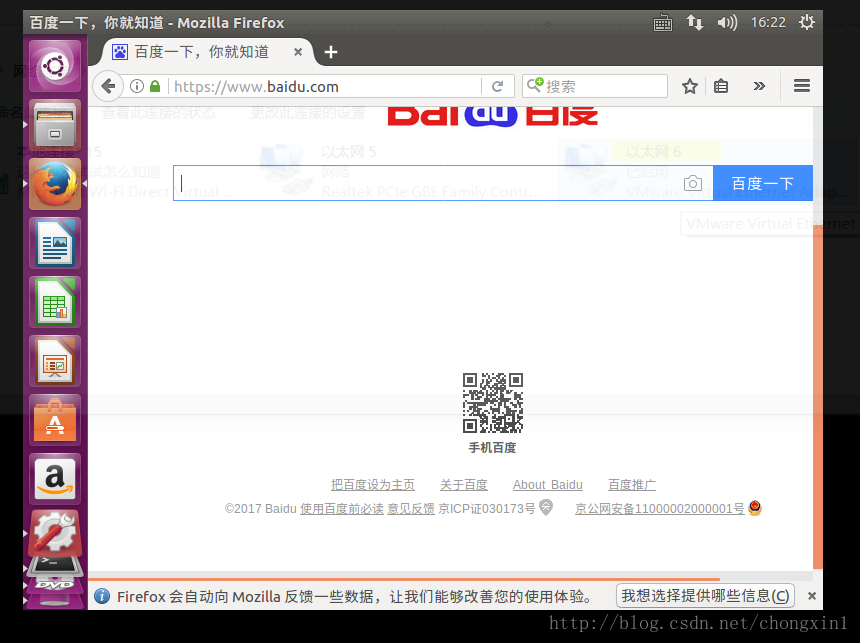Open the Amazon launcher icon
860x643 pixels.
55,480
